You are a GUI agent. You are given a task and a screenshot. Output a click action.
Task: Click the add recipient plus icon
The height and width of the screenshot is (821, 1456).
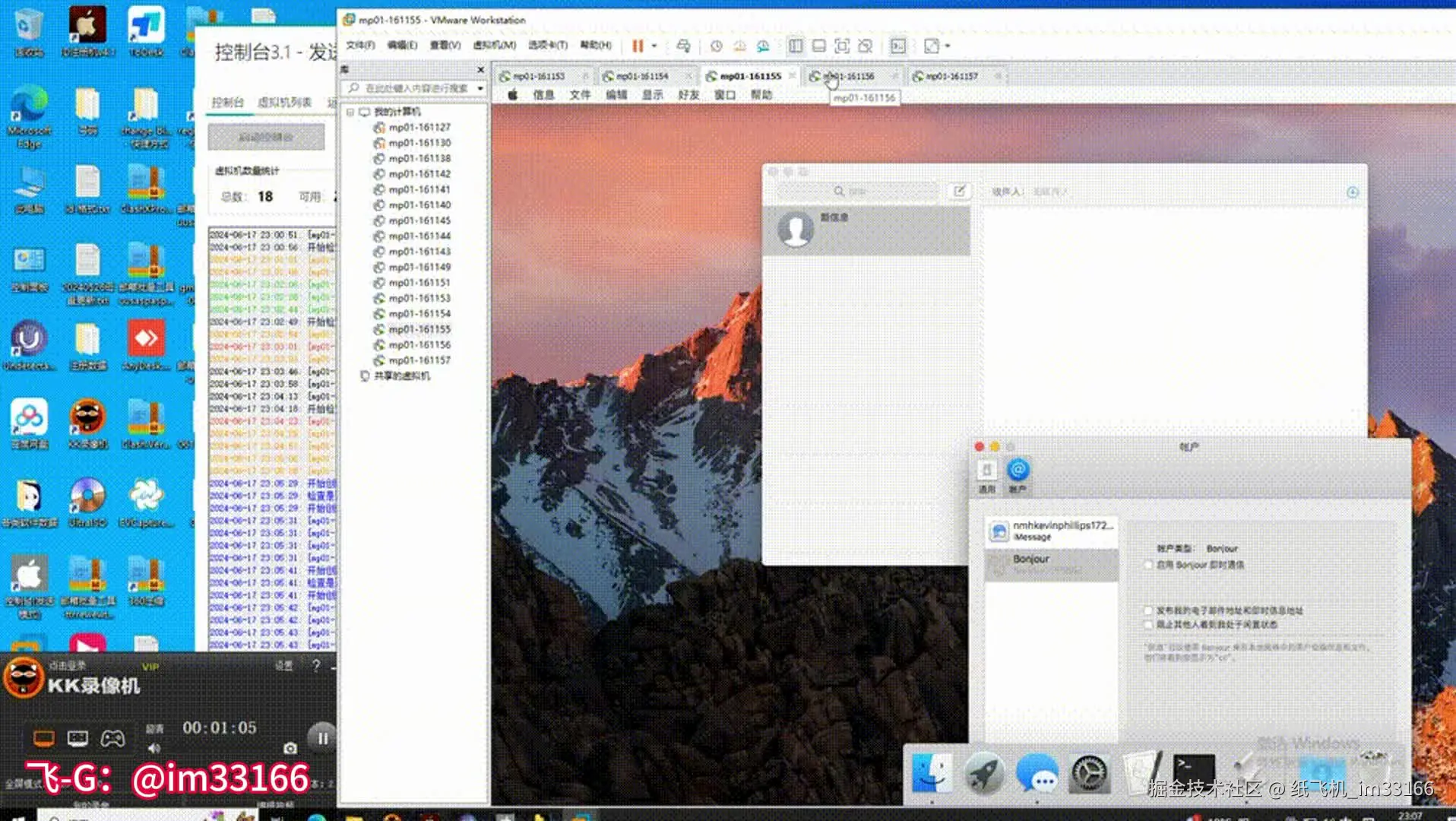click(x=1353, y=192)
